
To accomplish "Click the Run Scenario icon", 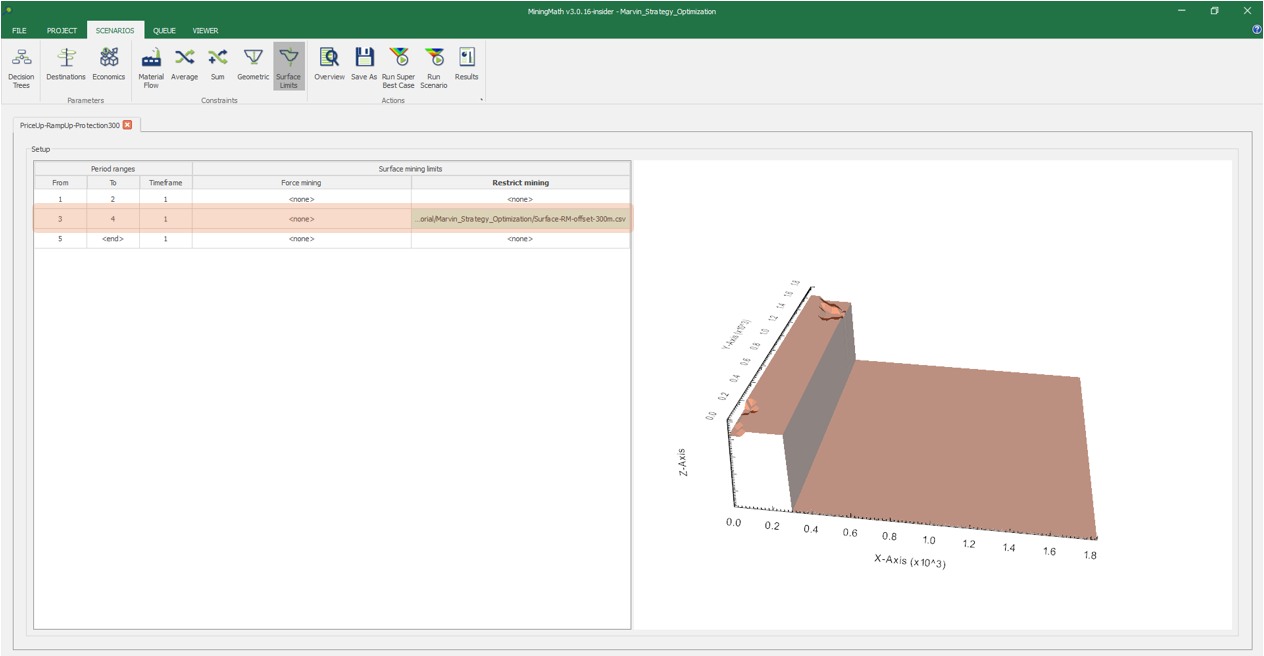I will pos(434,66).
